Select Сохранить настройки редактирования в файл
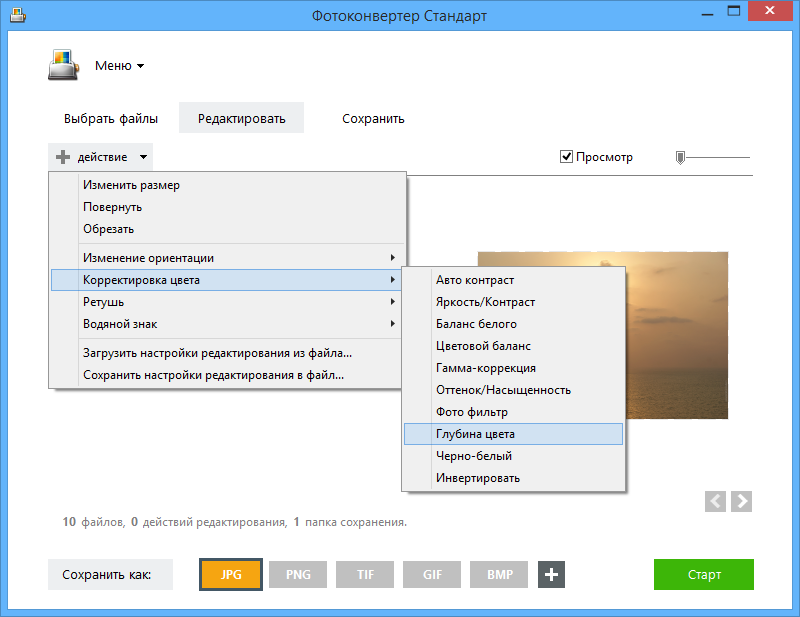The image size is (800, 617). point(227,375)
